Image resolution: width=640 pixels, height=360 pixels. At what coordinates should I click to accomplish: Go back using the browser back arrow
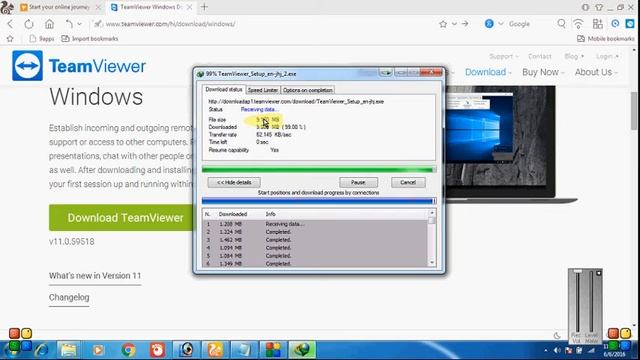tap(10, 24)
